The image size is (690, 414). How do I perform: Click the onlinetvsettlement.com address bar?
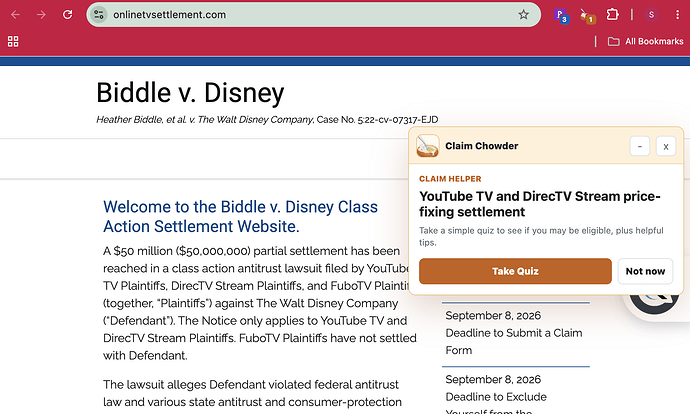313,15
